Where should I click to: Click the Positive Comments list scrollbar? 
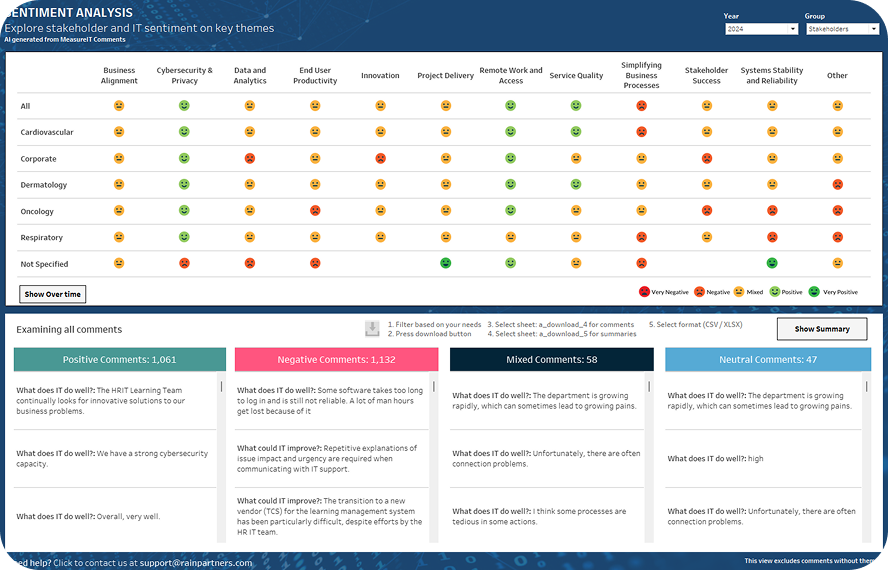[x=222, y=386]
